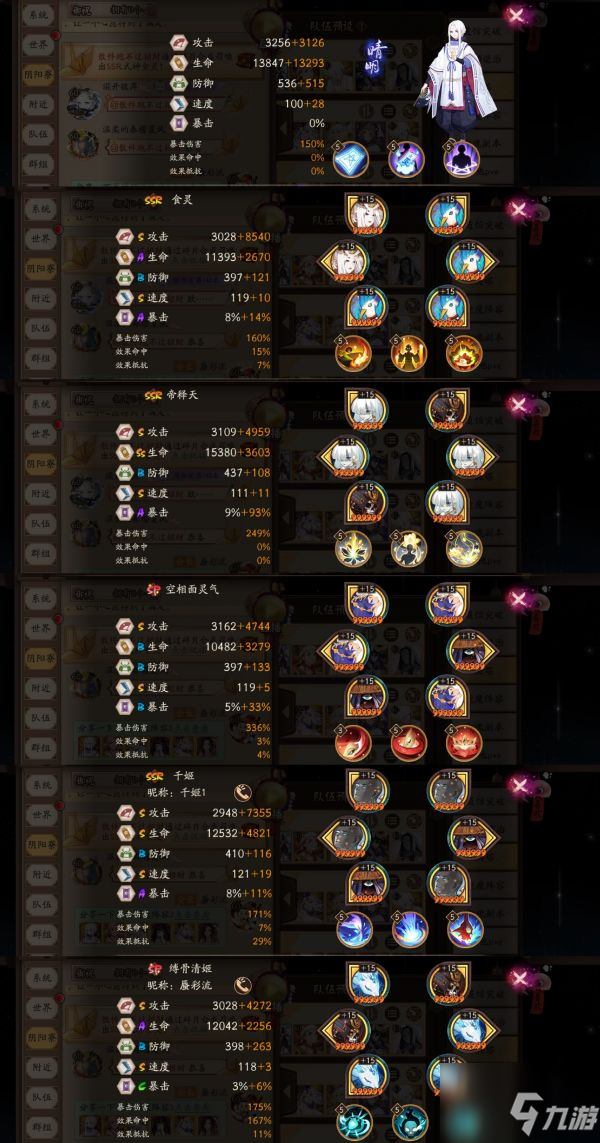Select 空相面灵气's top-left blue soul slot

pos(367,604)
